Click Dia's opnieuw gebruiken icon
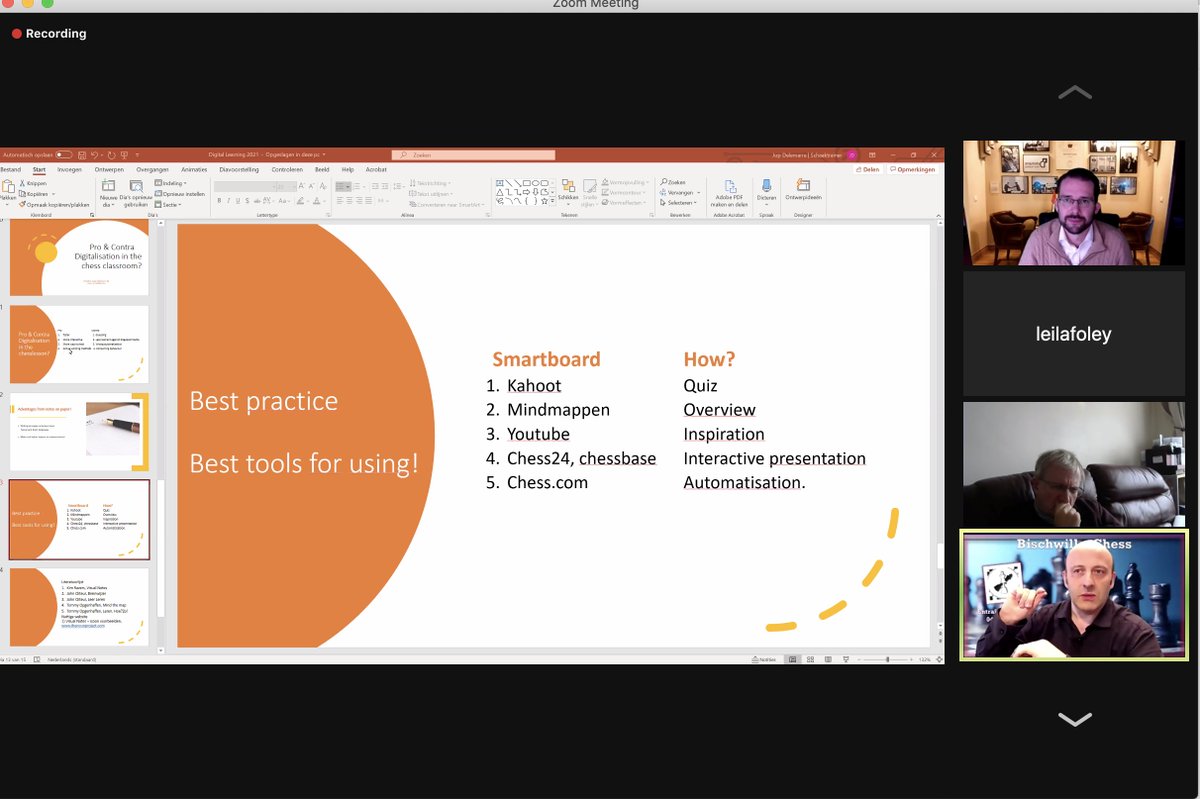 pos(136,187)
